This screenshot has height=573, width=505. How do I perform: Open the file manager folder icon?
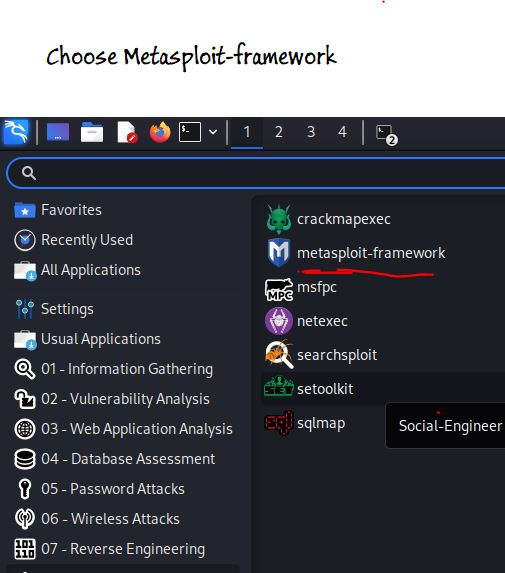[x=92, y=132]
